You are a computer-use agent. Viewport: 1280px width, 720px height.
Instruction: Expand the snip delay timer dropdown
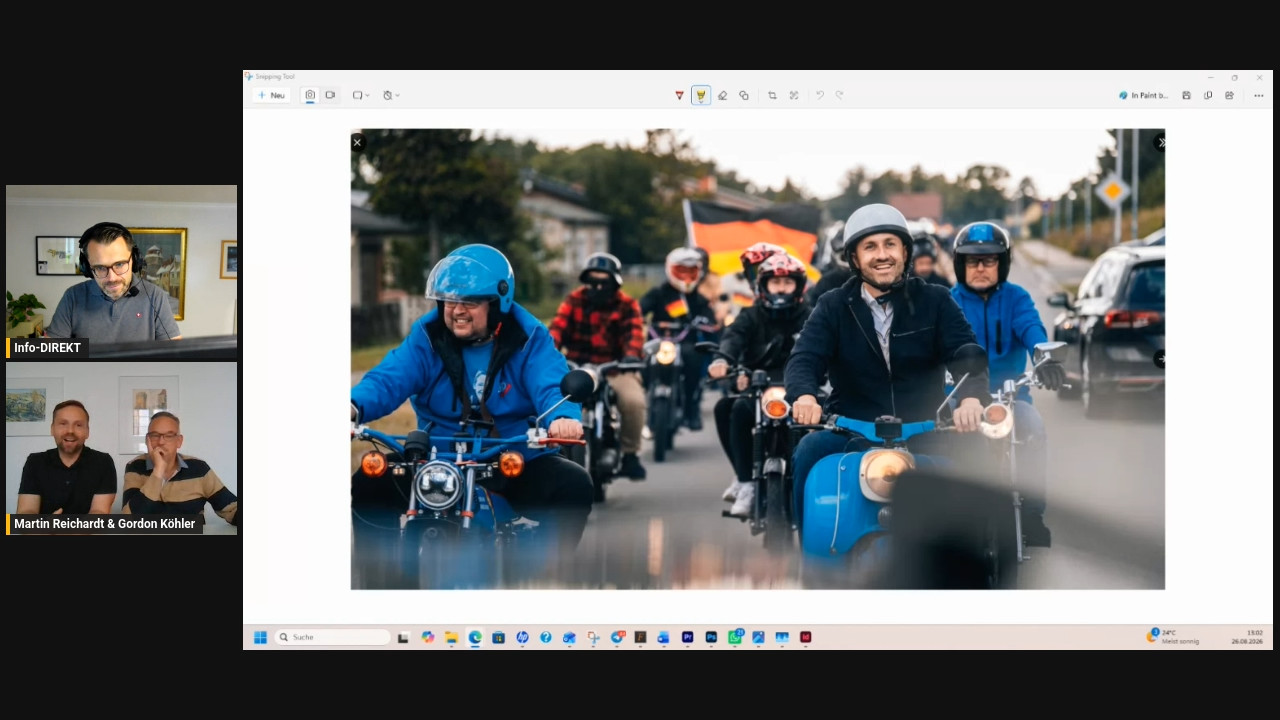click(391, 95)
